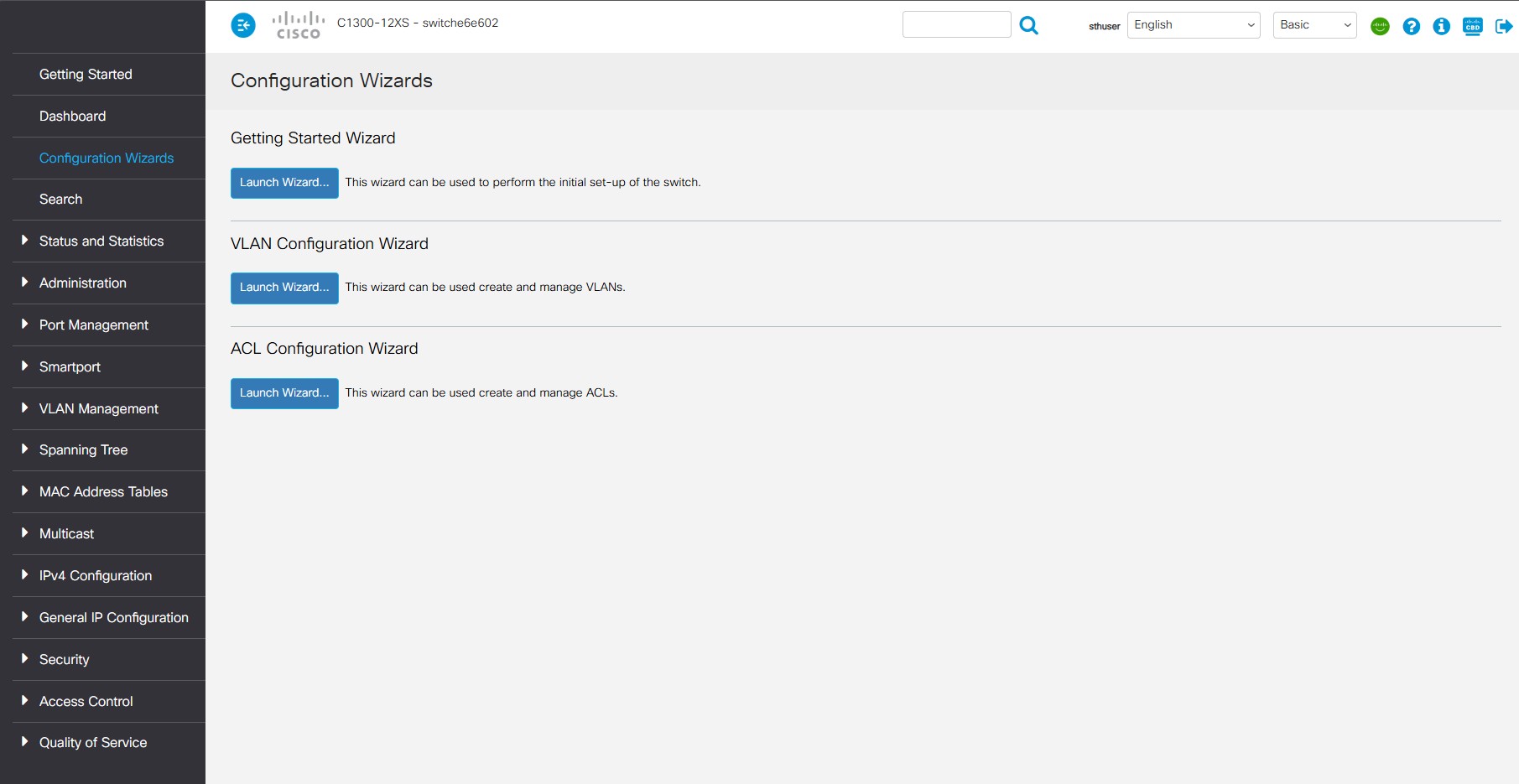Open the help question mark icon
This screenshot has width=1519, height=784.
(1411, 26)
